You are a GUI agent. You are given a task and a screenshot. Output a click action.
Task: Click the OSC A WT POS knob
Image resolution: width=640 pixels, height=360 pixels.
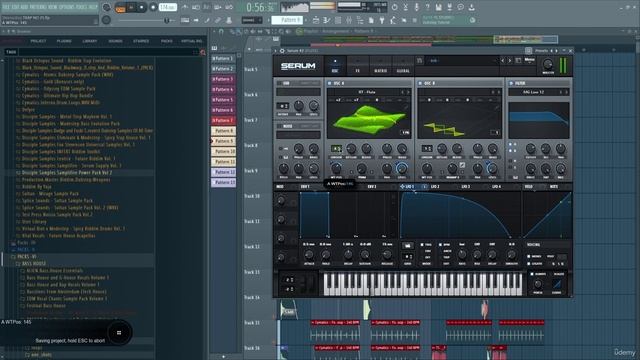coord(336,168)
